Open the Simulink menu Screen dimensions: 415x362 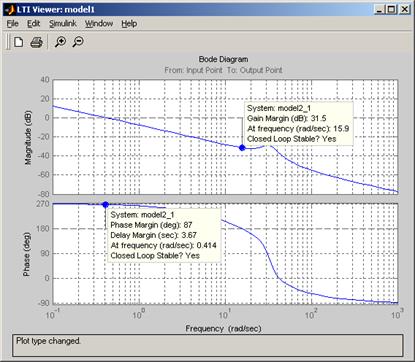tap(63, 24)
